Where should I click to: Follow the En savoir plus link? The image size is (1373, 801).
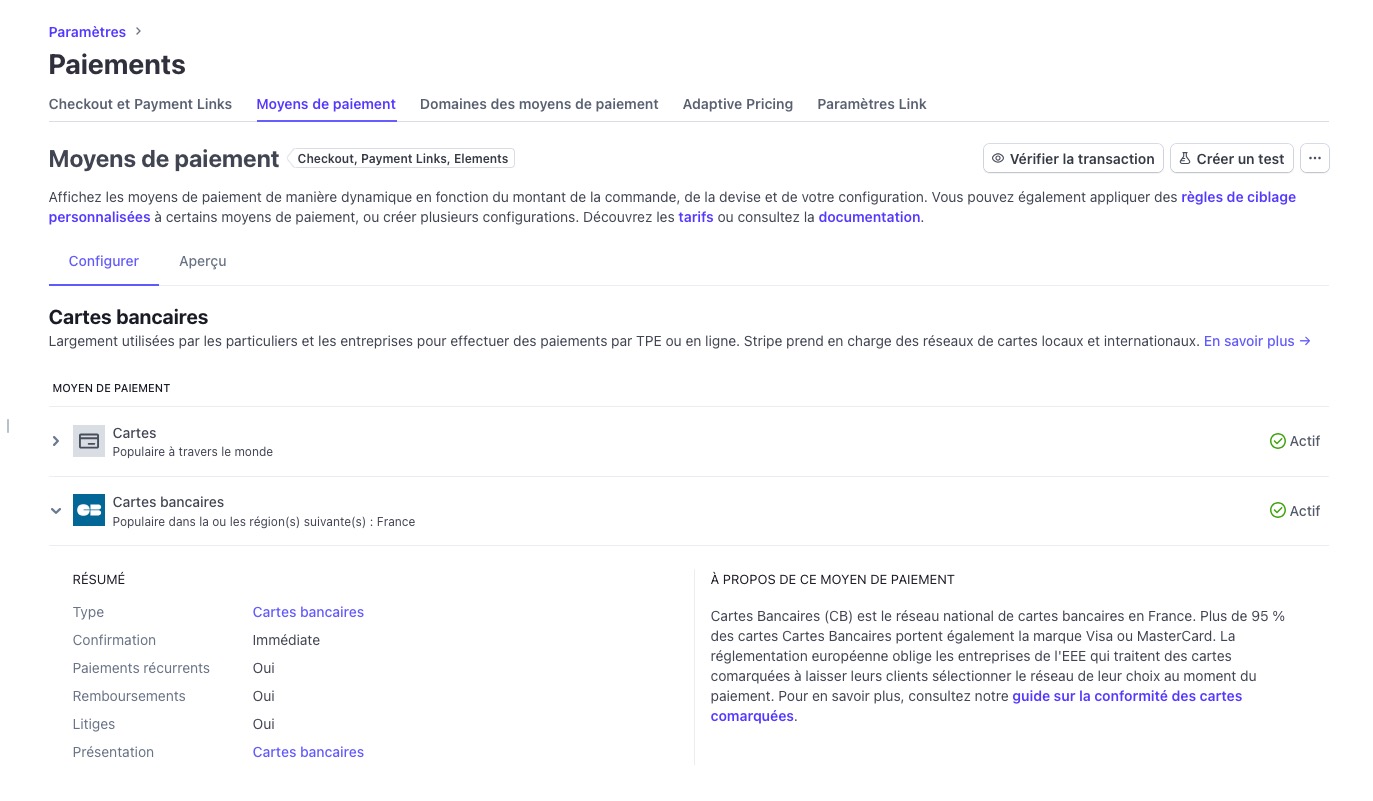coord(1257,341)
